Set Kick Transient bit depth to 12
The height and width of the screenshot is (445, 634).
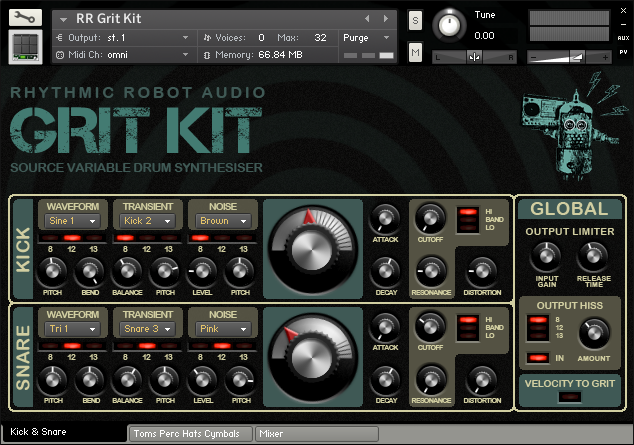(x=147, y=238)
